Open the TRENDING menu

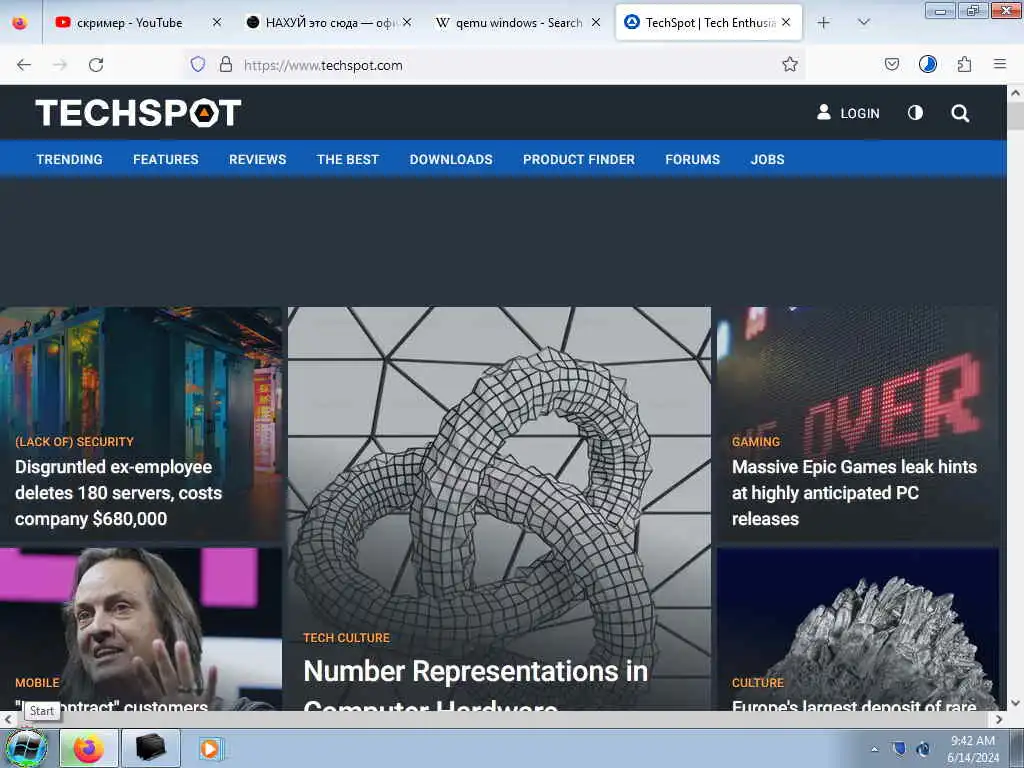[x=69, y=159]
